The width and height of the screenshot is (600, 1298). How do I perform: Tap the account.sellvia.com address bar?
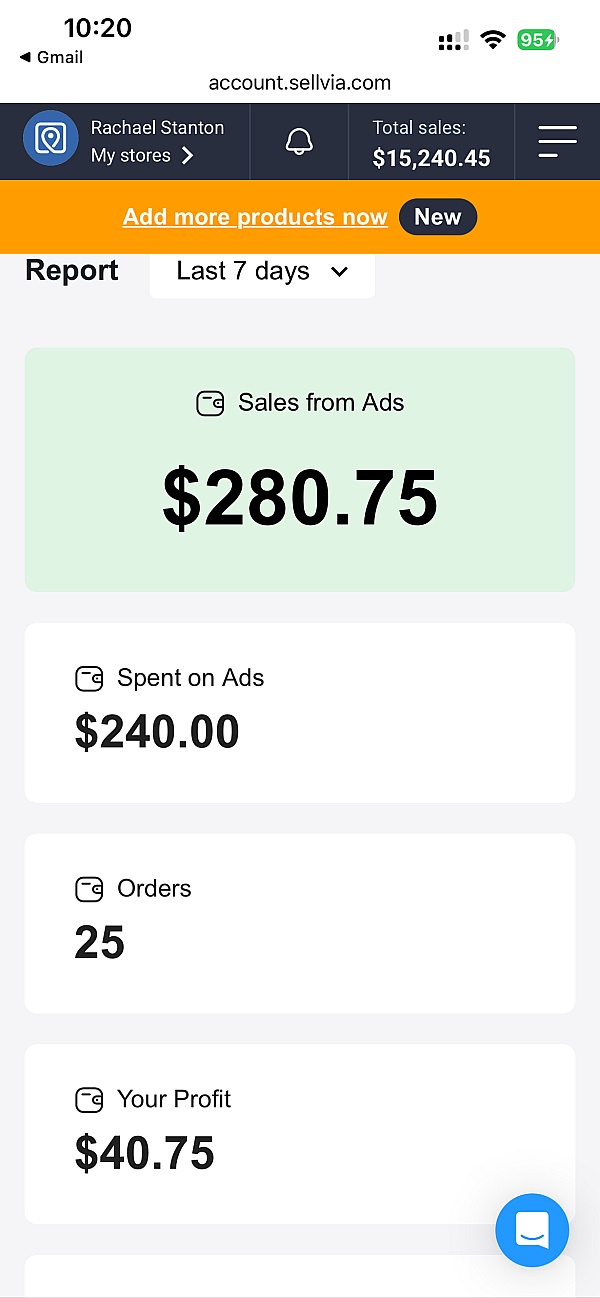(x=300, y=83)
